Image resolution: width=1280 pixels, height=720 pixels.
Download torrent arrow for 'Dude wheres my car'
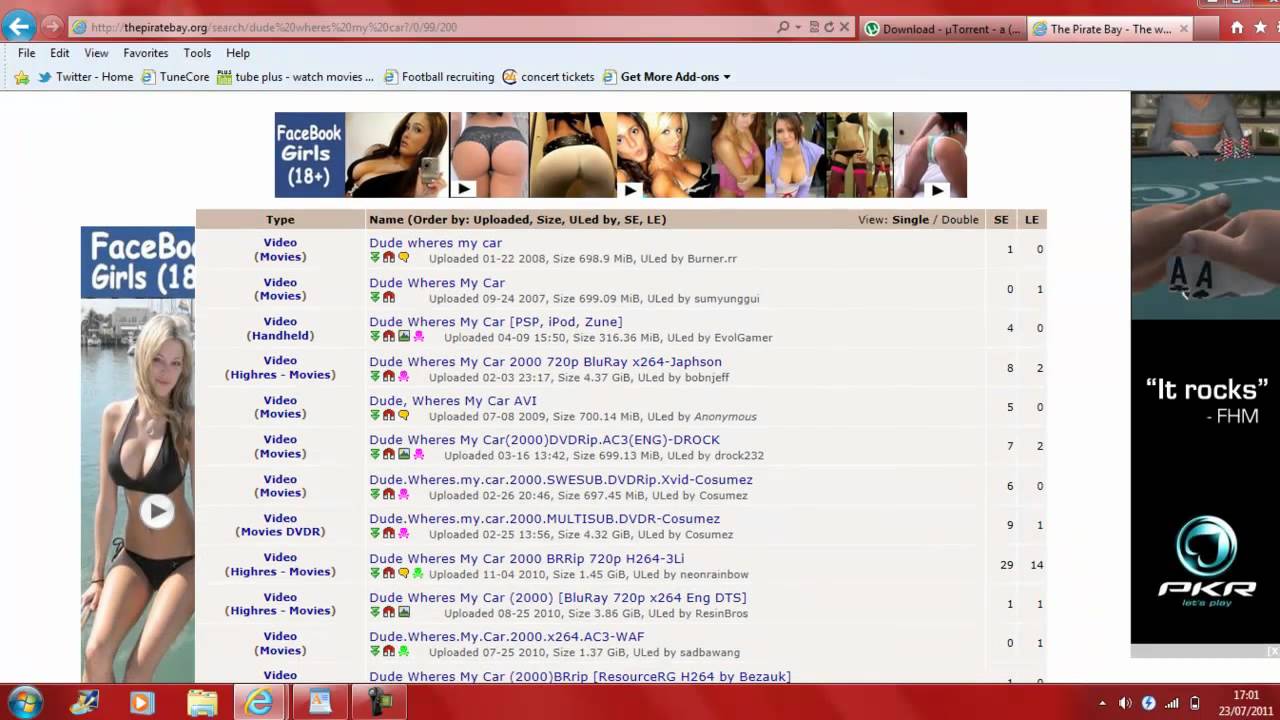click(375, 257)
